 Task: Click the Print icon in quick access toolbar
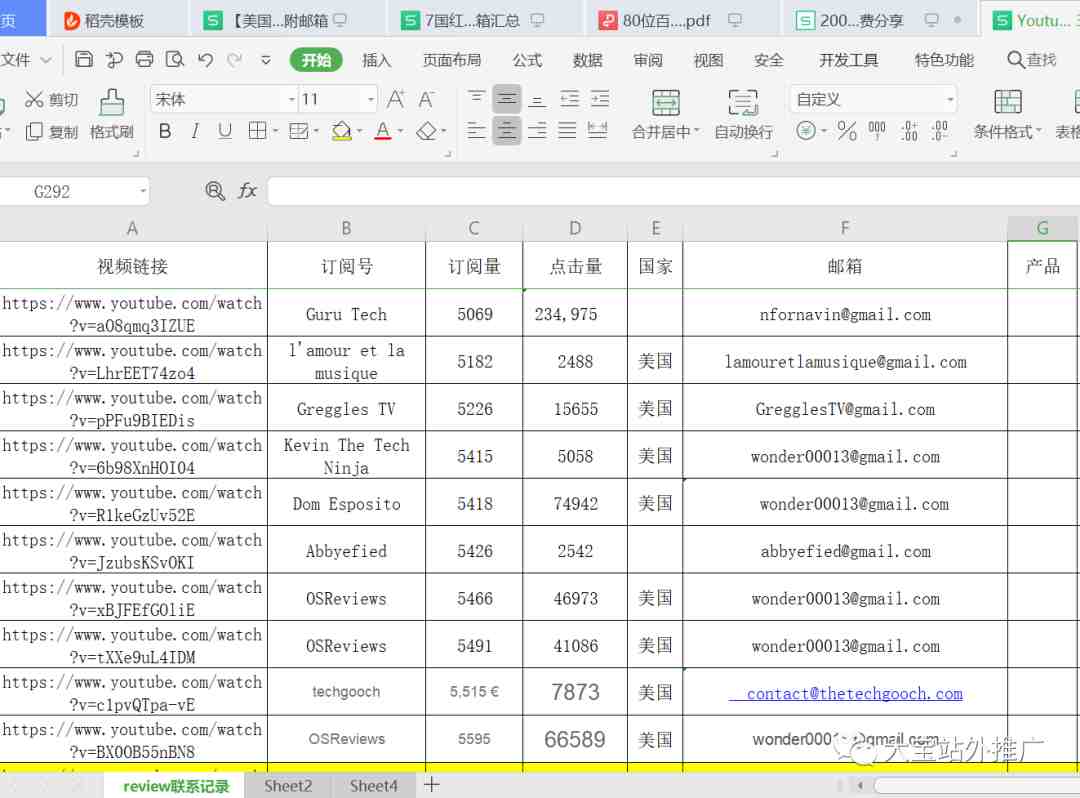(x=144, y=59)
